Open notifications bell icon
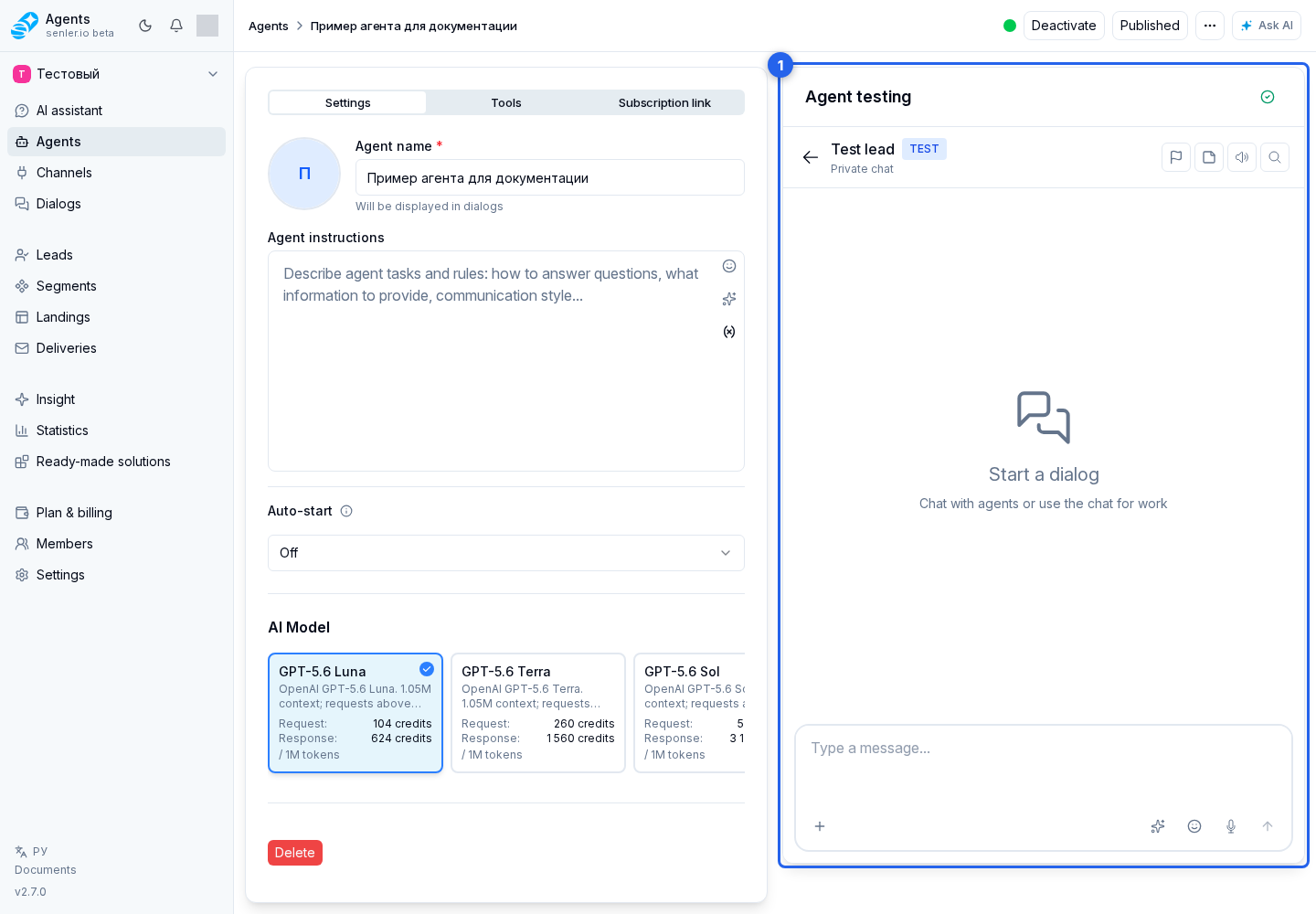Viewport: 1316px width, 914px height. coord(176,26)
